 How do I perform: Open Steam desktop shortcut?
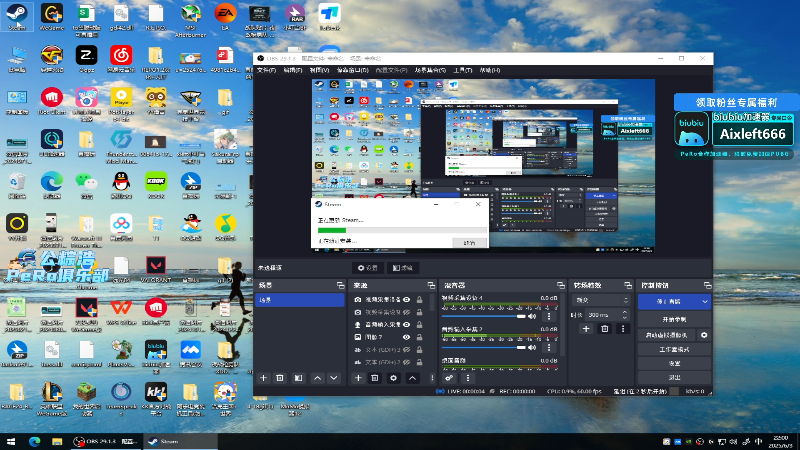coord(17,16)
